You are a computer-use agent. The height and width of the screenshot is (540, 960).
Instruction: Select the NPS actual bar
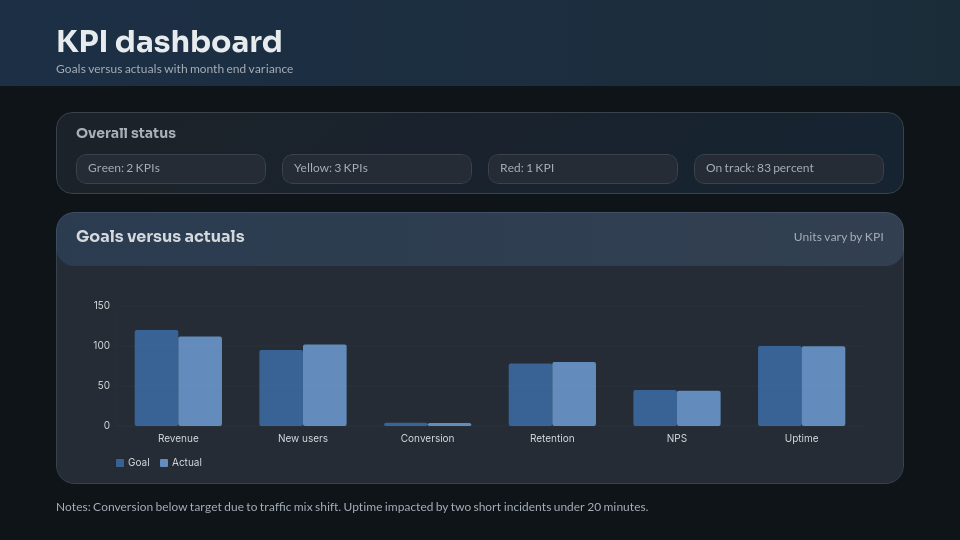(x=699, y=408)
